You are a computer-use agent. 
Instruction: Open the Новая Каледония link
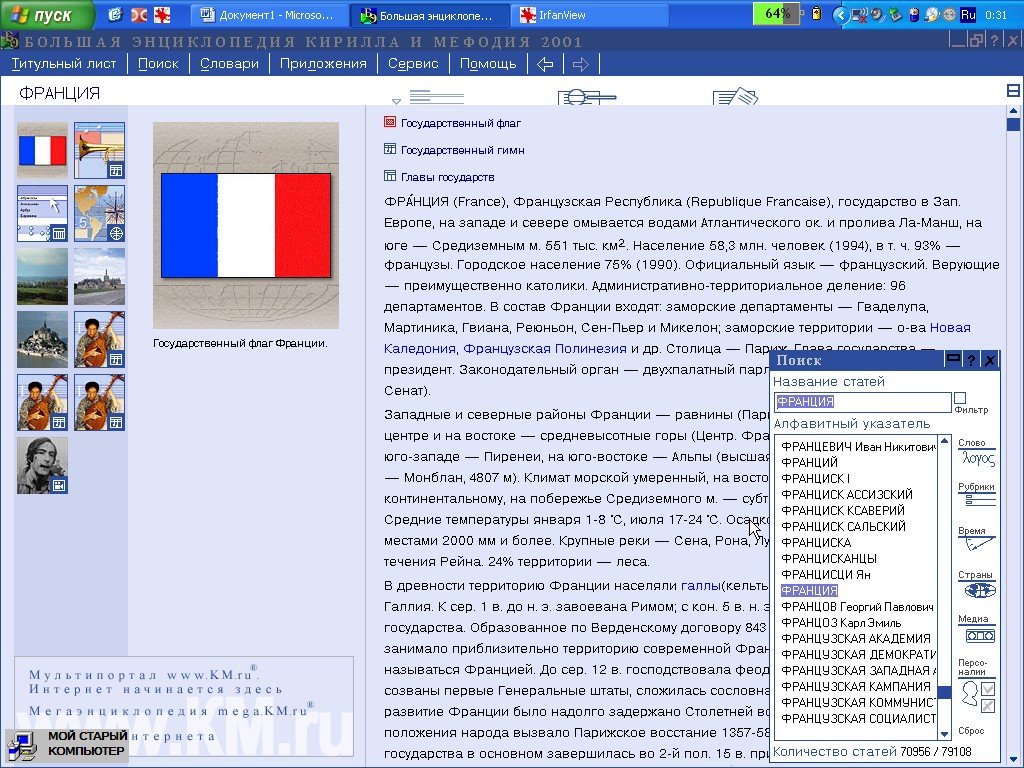[x=949, y=328]
